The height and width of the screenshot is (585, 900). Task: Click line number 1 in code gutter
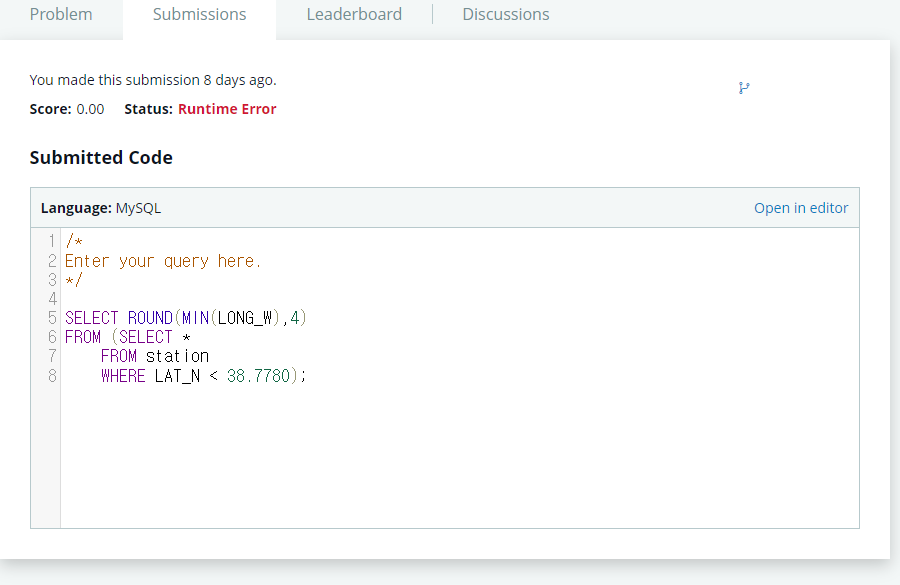click(x=52, y=241)
